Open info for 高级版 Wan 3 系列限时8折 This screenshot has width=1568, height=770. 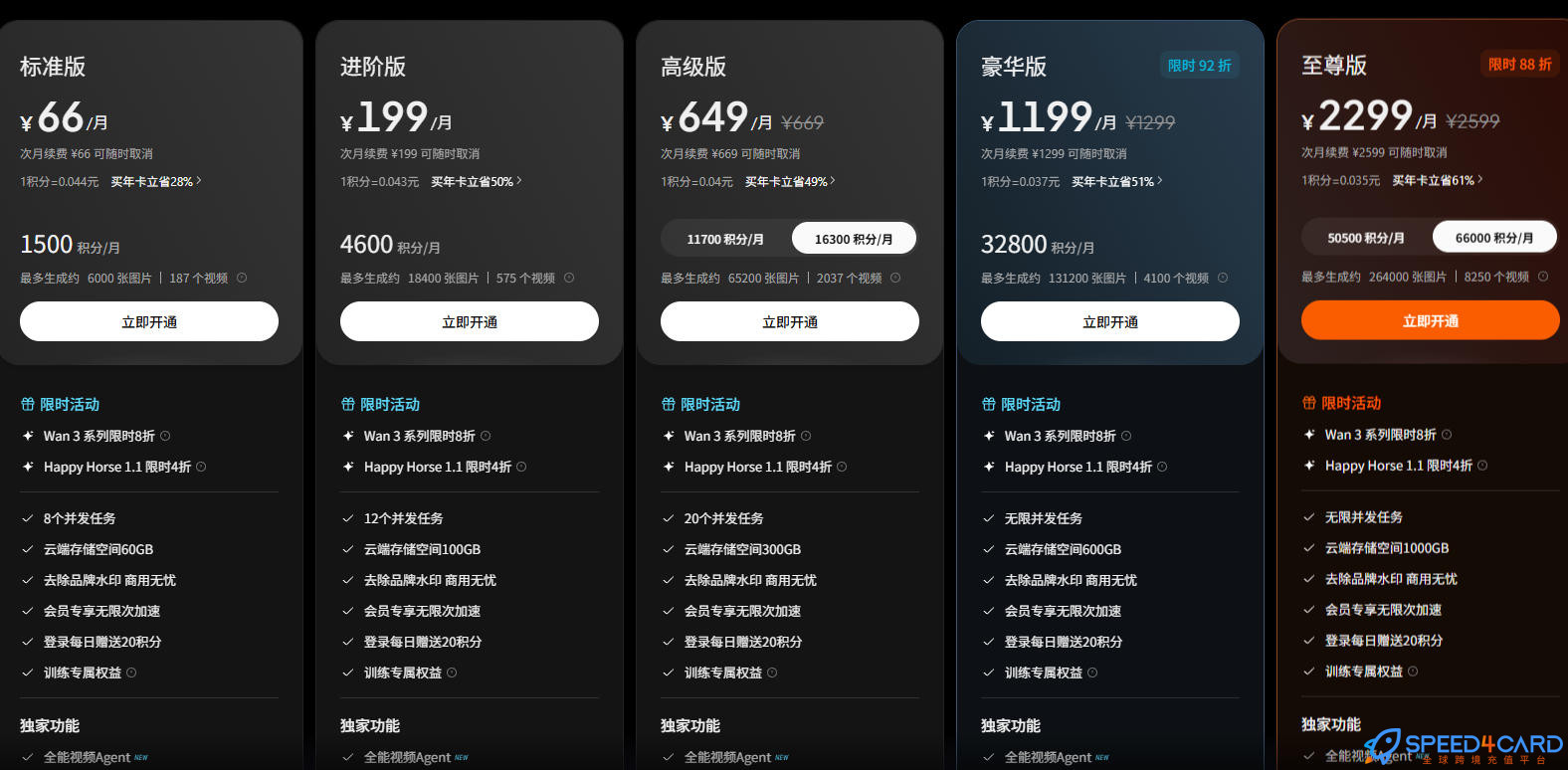click(x=806, y=436)
